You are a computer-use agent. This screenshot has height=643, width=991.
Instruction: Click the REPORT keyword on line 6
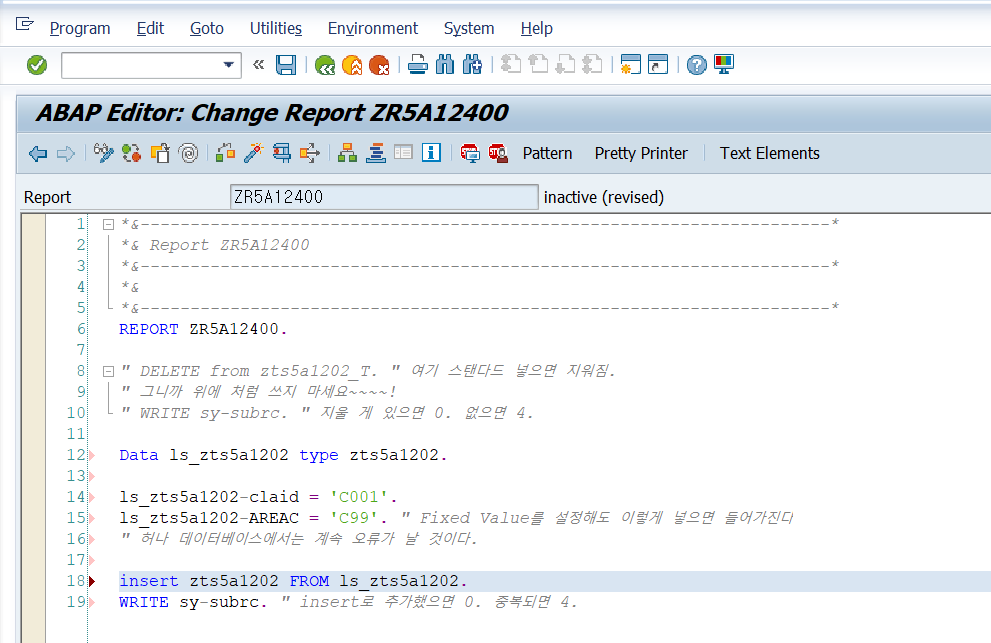[x=149, y=329]
